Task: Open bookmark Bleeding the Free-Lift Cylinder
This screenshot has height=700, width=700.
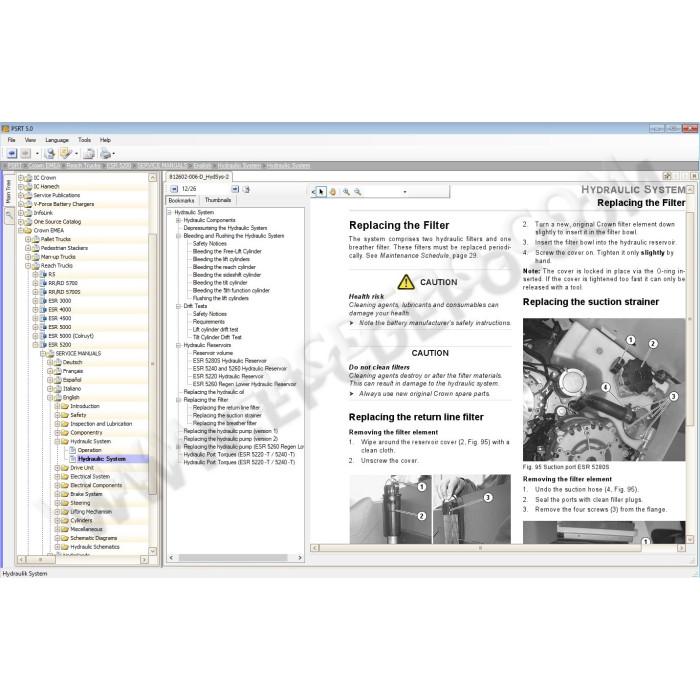Action: (x=227, y=252)
